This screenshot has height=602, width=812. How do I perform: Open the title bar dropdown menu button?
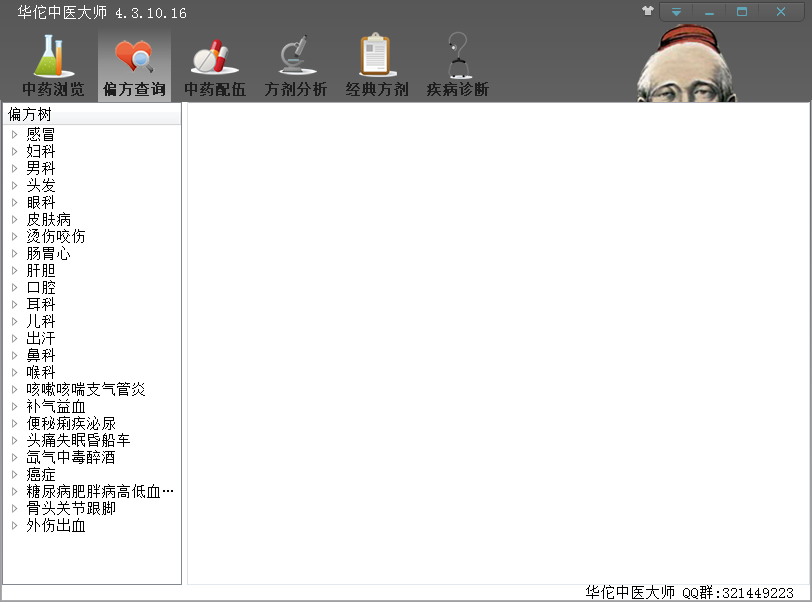(x=677, y=12)
